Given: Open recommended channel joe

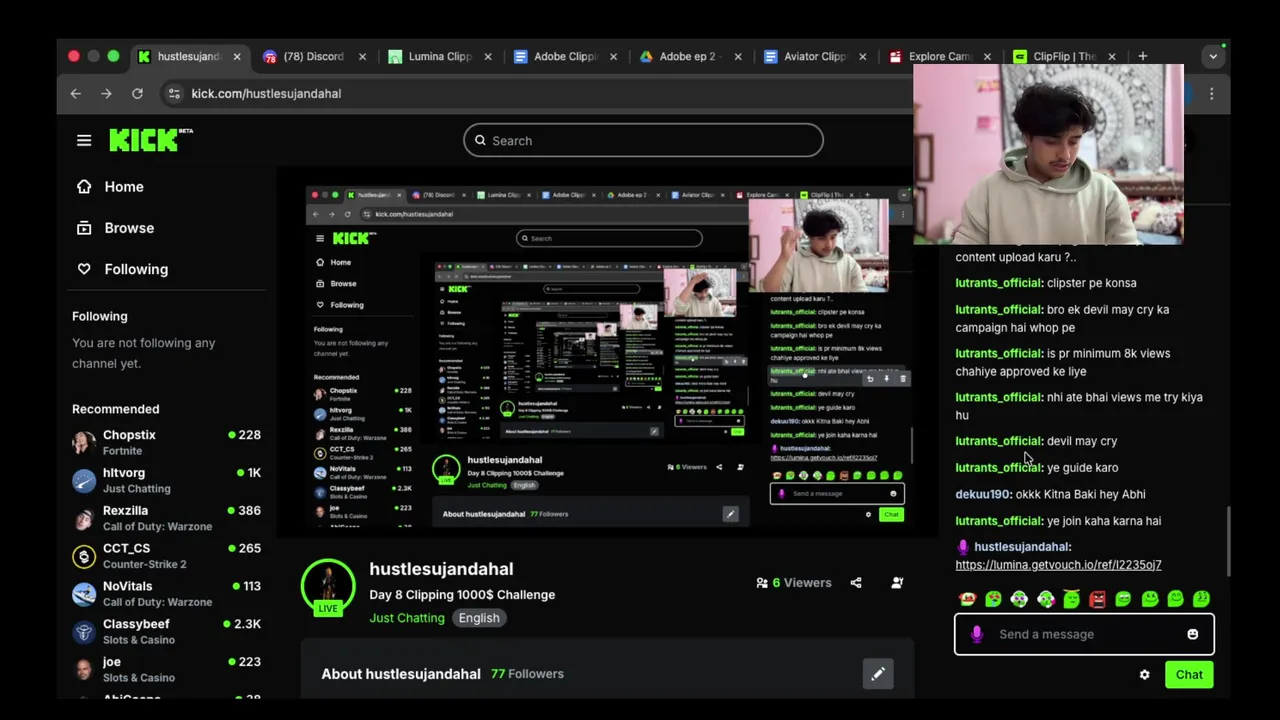Looking at the screenshot, I should coord(167,669).
